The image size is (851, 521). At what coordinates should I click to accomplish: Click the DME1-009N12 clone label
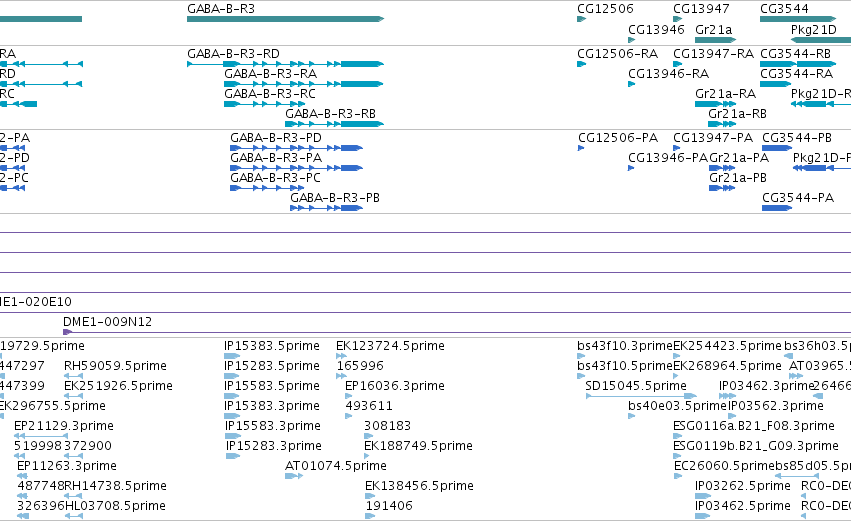(x=107, y=322)
